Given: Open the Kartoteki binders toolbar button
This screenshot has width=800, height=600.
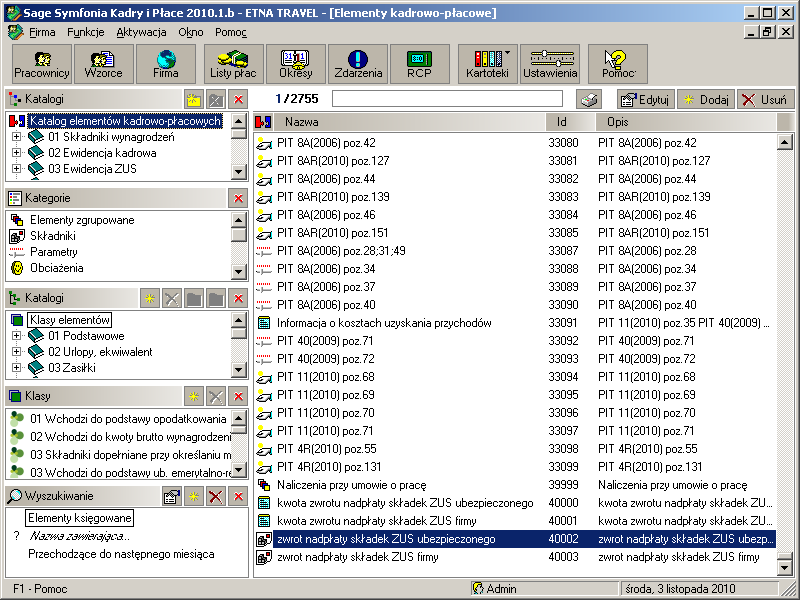Looking at the screenshot, I should click(488, 64).
